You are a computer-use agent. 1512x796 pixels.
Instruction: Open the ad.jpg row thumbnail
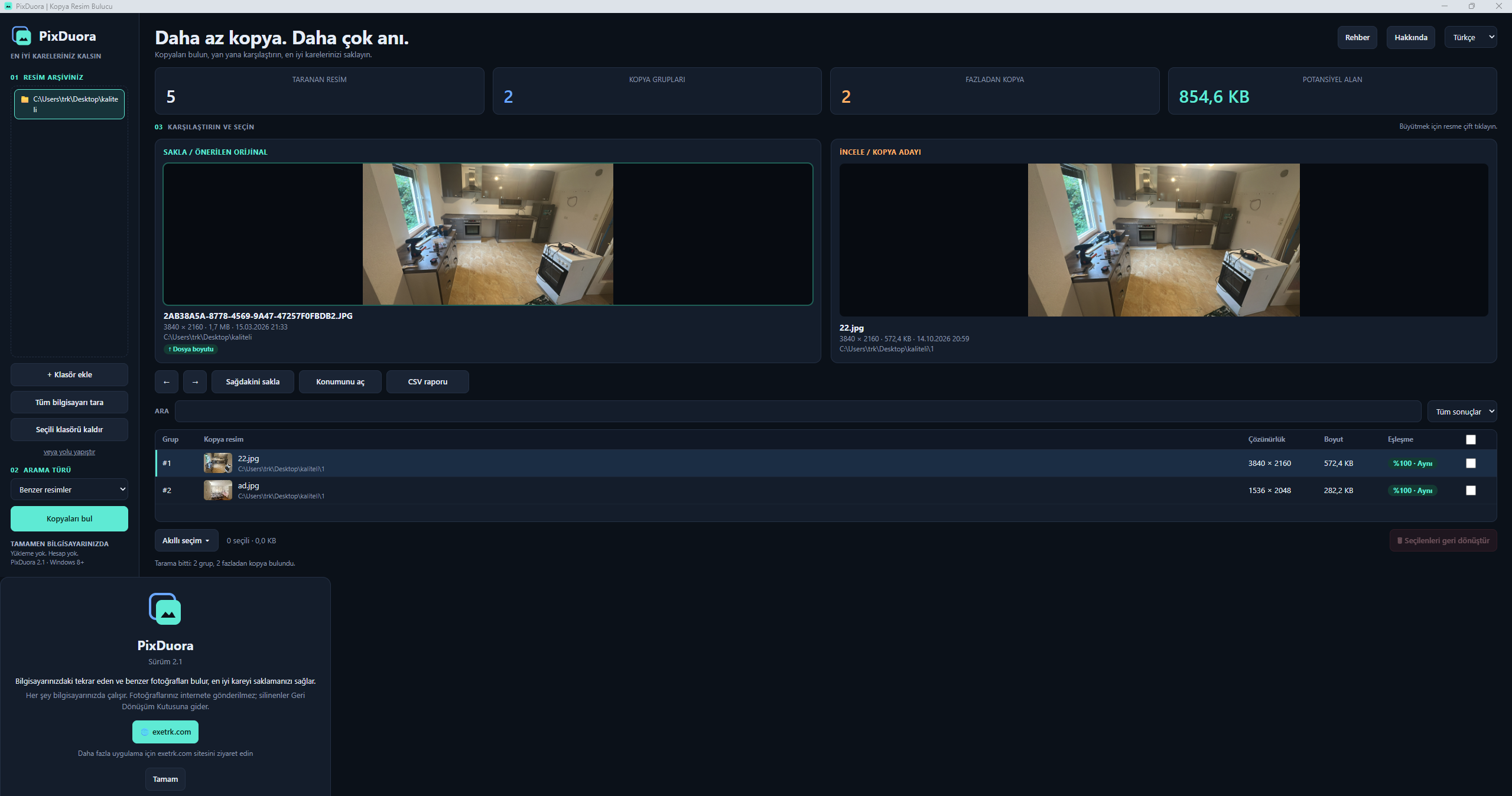(x=218, y=490)
